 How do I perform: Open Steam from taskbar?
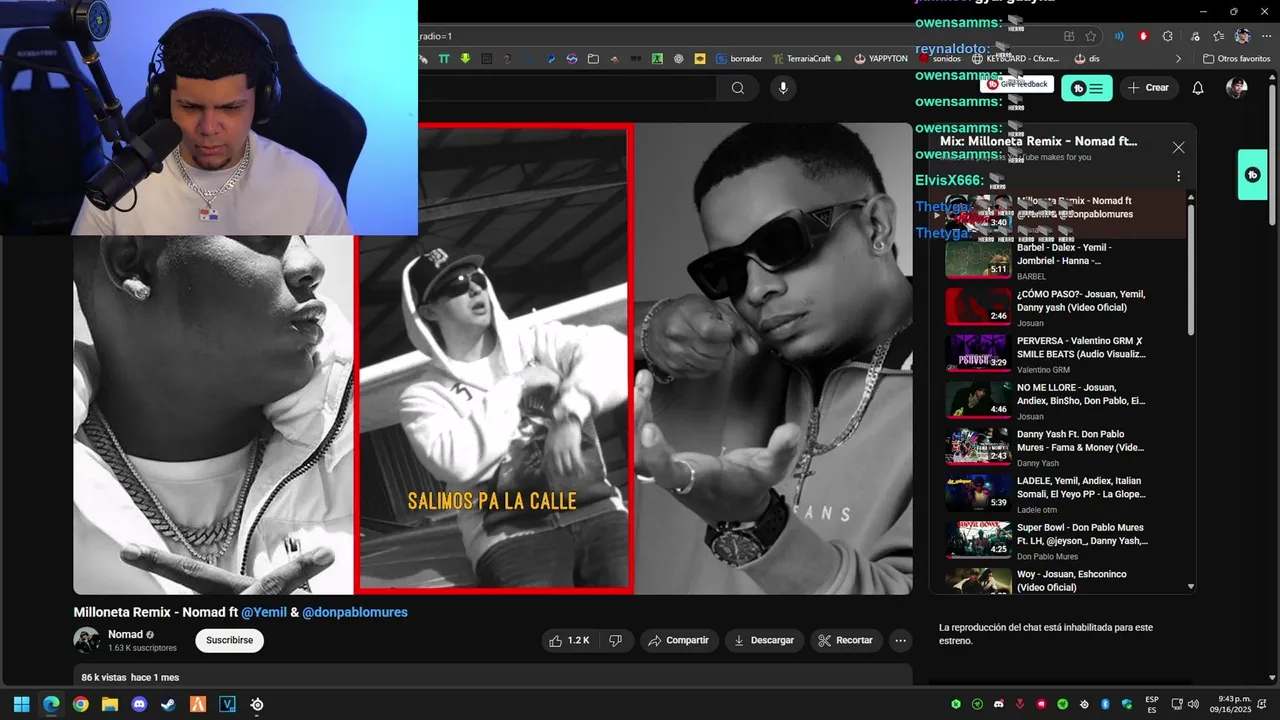tap(168, 704)
